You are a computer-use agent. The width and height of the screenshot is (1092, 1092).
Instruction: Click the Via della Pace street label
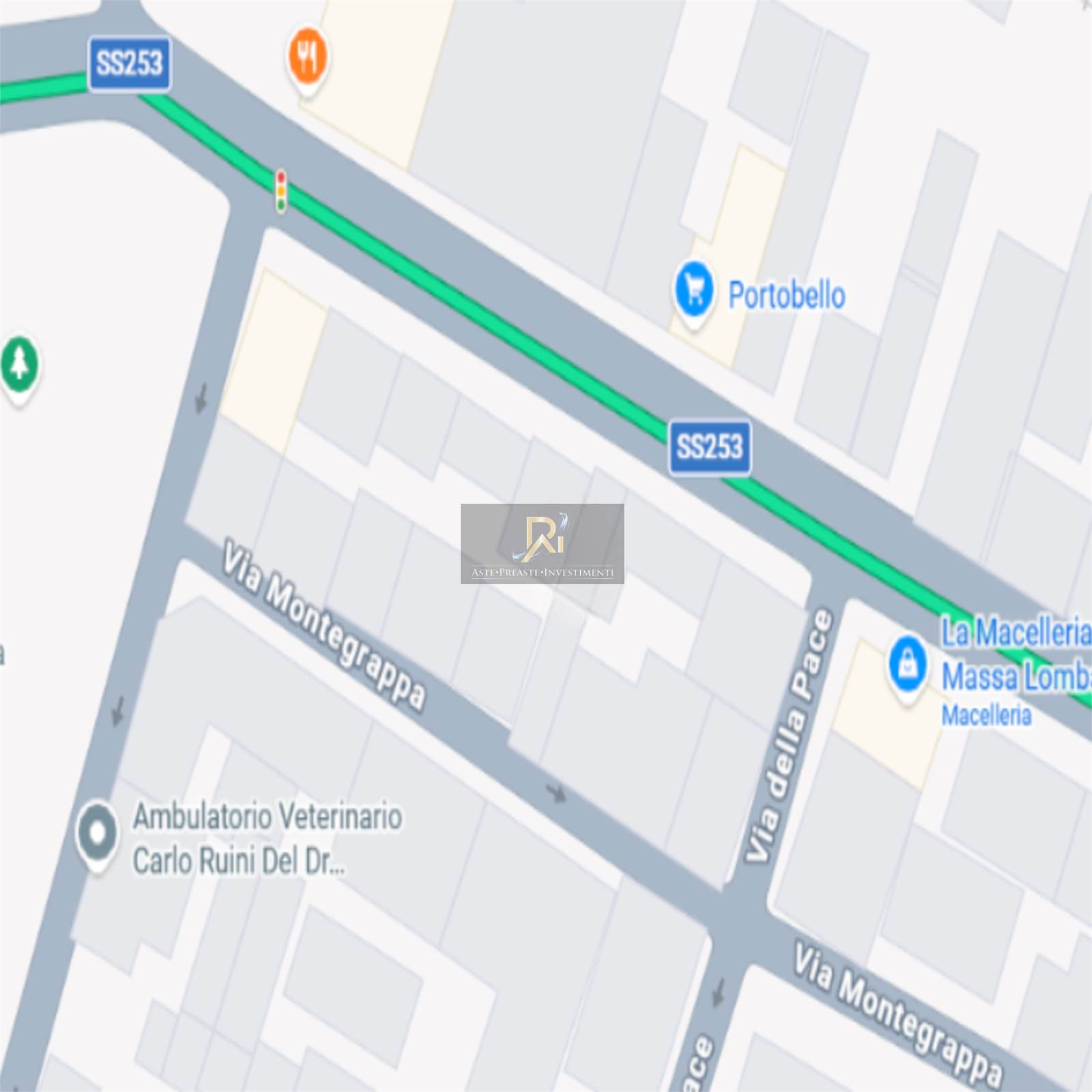(x=790, y=736)
